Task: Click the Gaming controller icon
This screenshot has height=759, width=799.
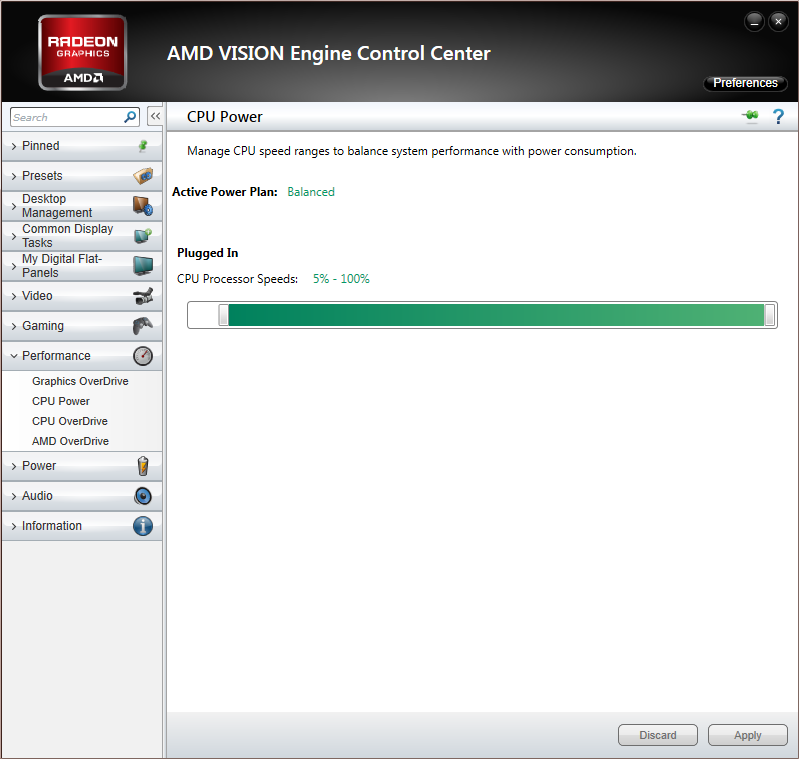Action: click(143, 326)
